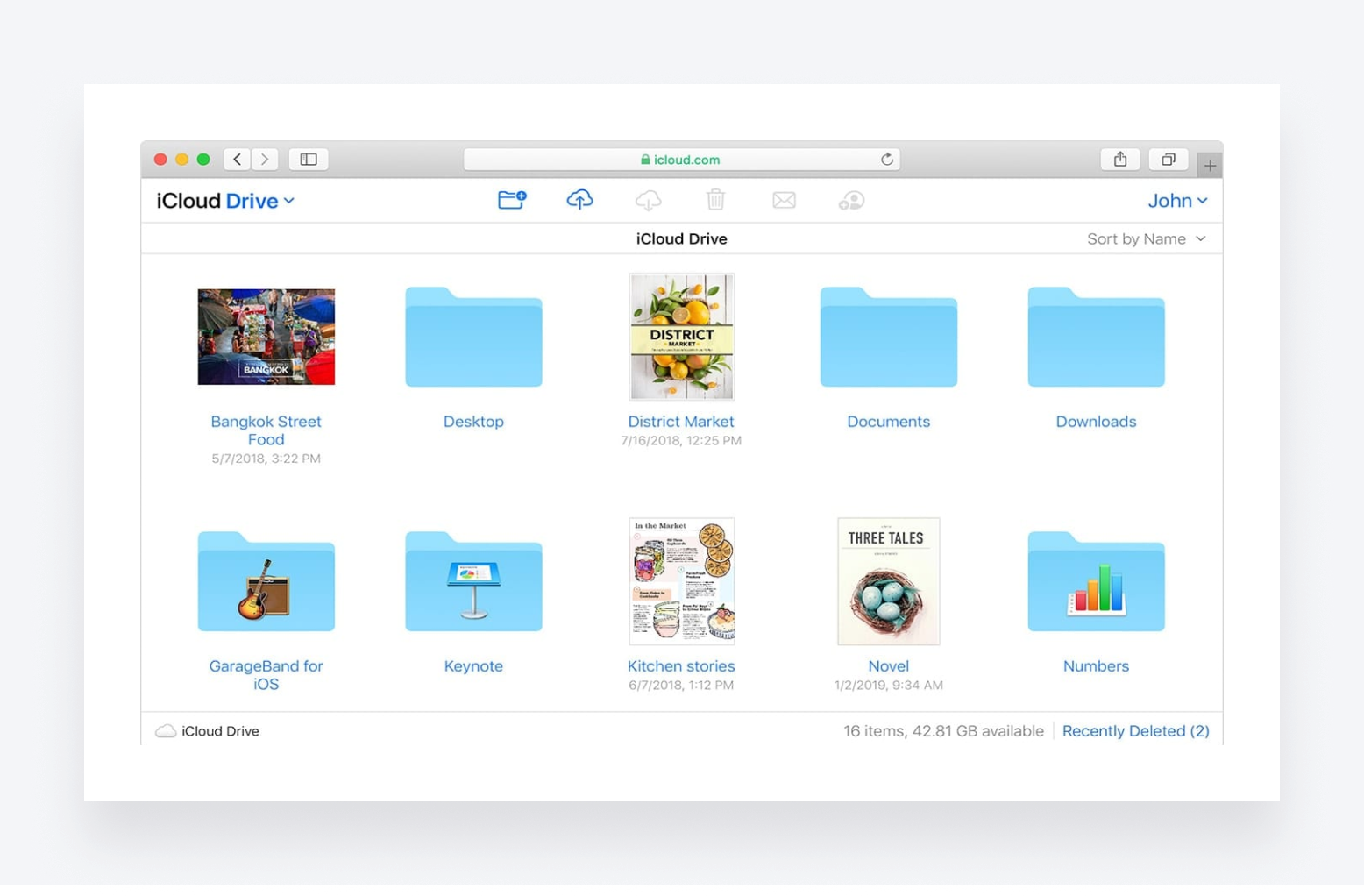Click the new tab plus button

pyautogui.click(x=1210, y=164)
